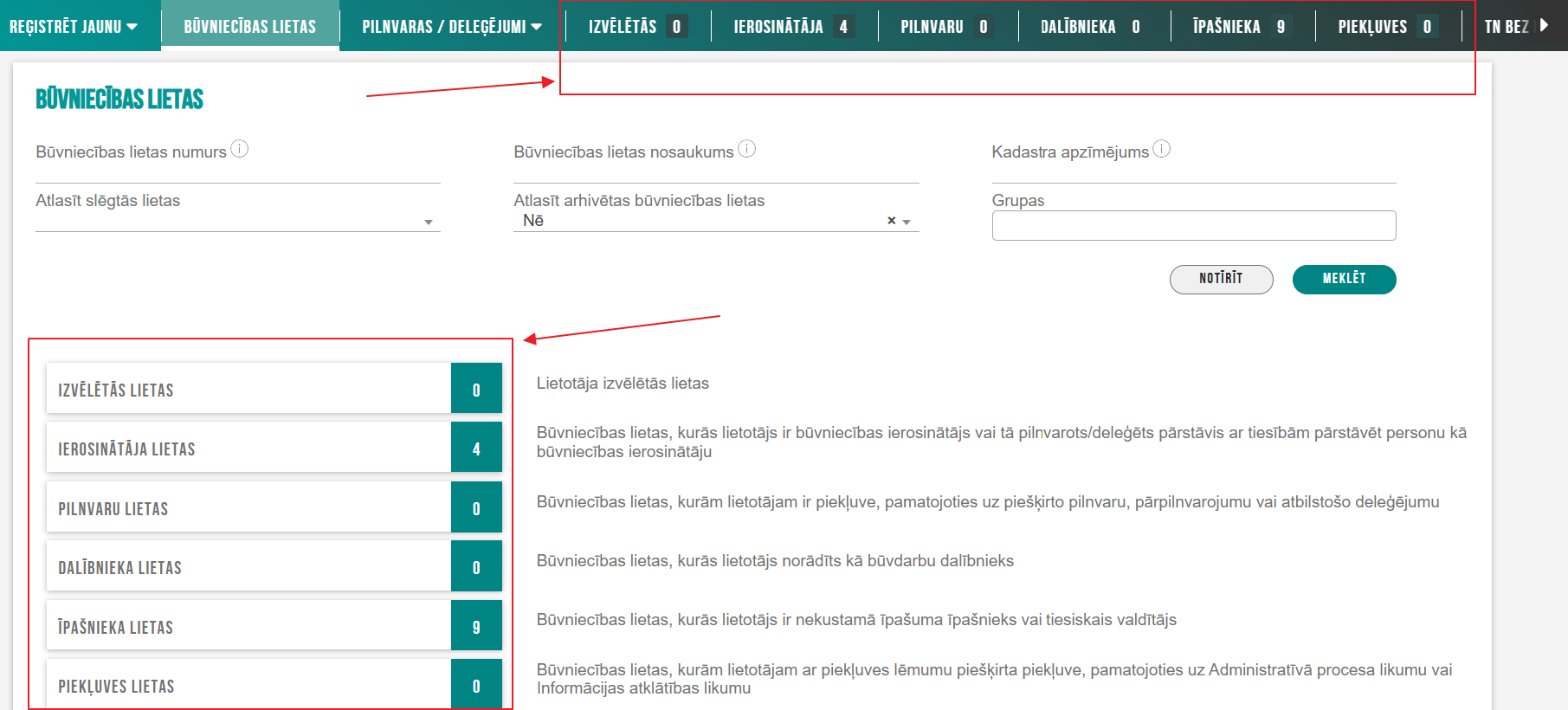Click the description about būvdarbu dalībnieks

pyautogui.click(x=775, y=560)
